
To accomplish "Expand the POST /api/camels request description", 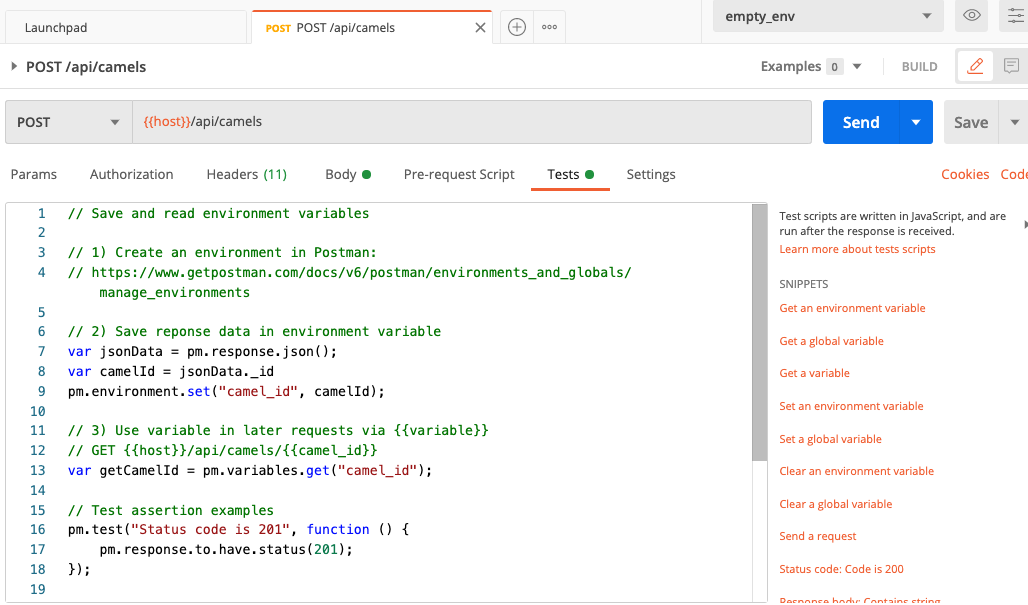I will coord(14,66).
